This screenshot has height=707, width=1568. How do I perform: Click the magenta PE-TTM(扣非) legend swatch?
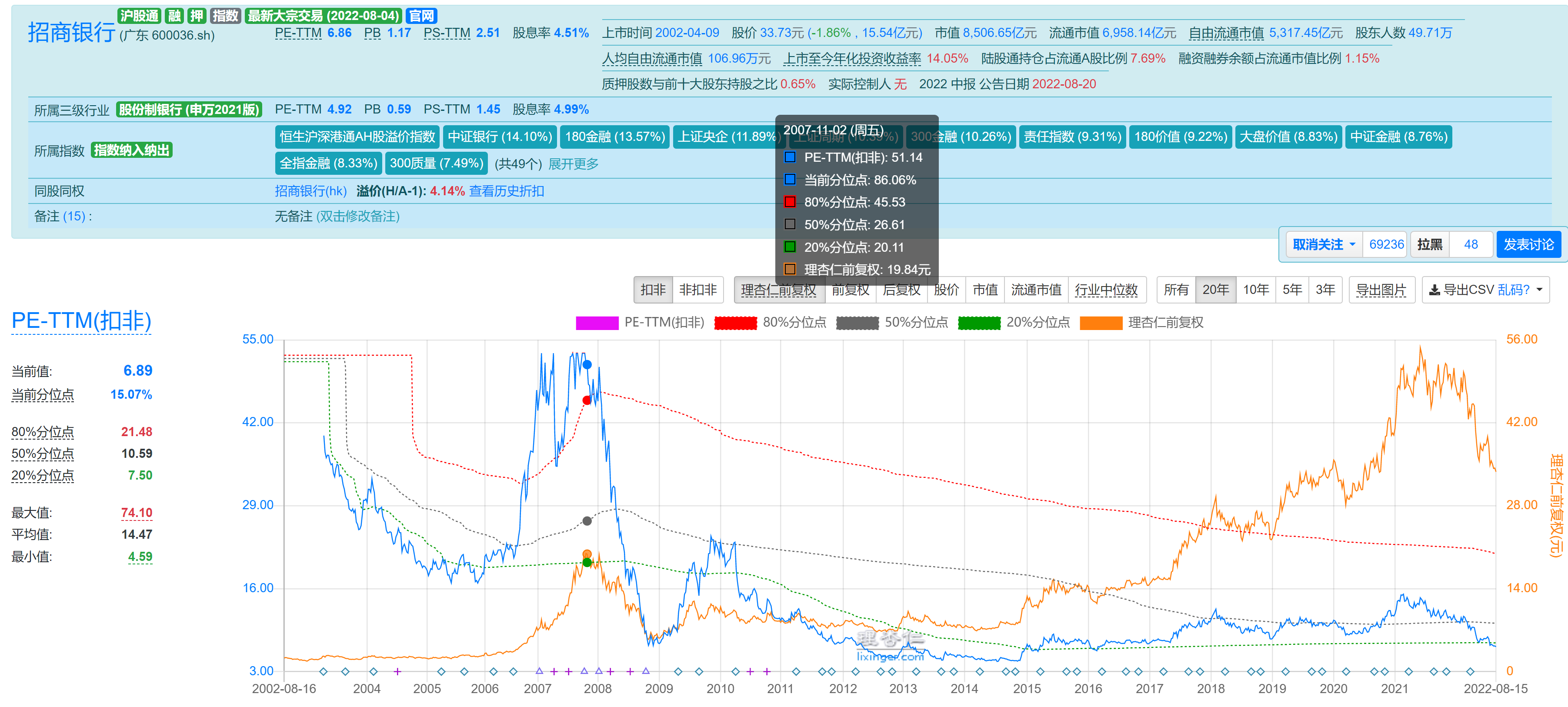point(597,323)
